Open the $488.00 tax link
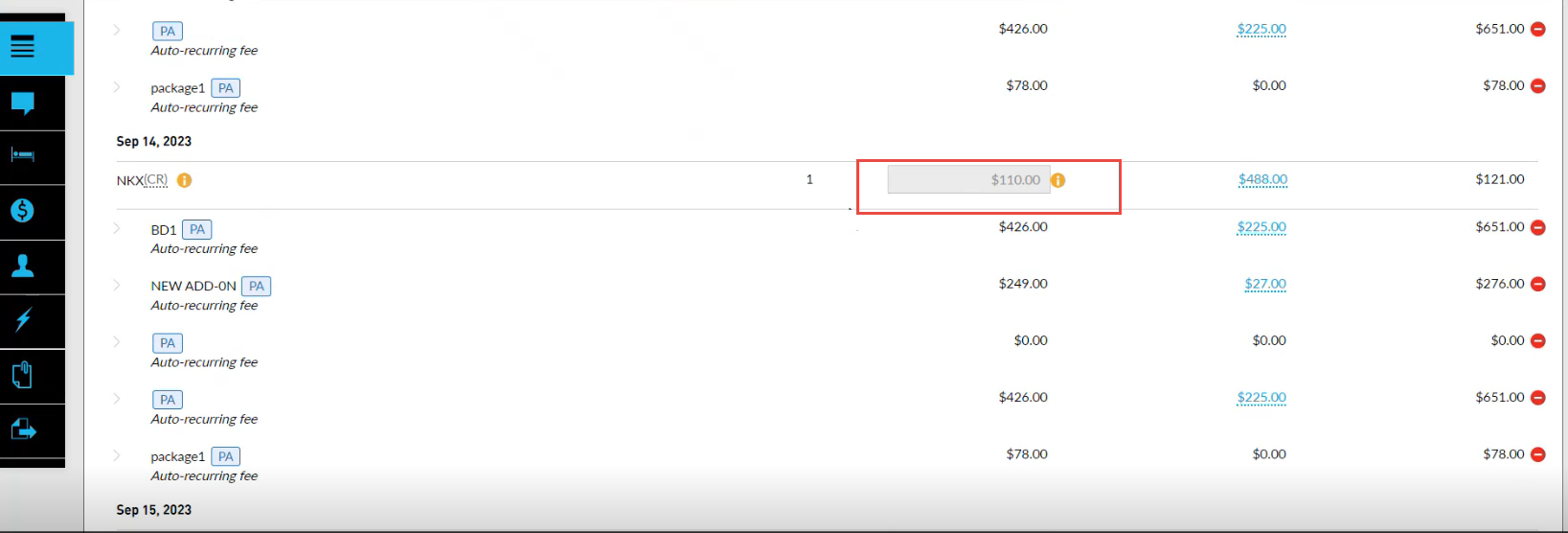The height and width of the screenshot is (533, 1568). click(1262, 179)
